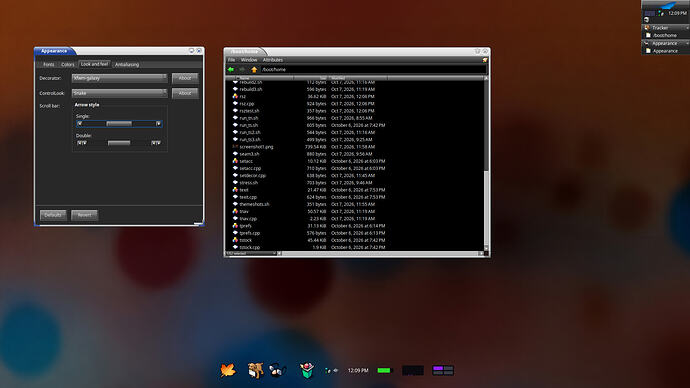Select the icon next to stress.sh
The height and width of the screenshot is (388, 690).
pos(235,183)
